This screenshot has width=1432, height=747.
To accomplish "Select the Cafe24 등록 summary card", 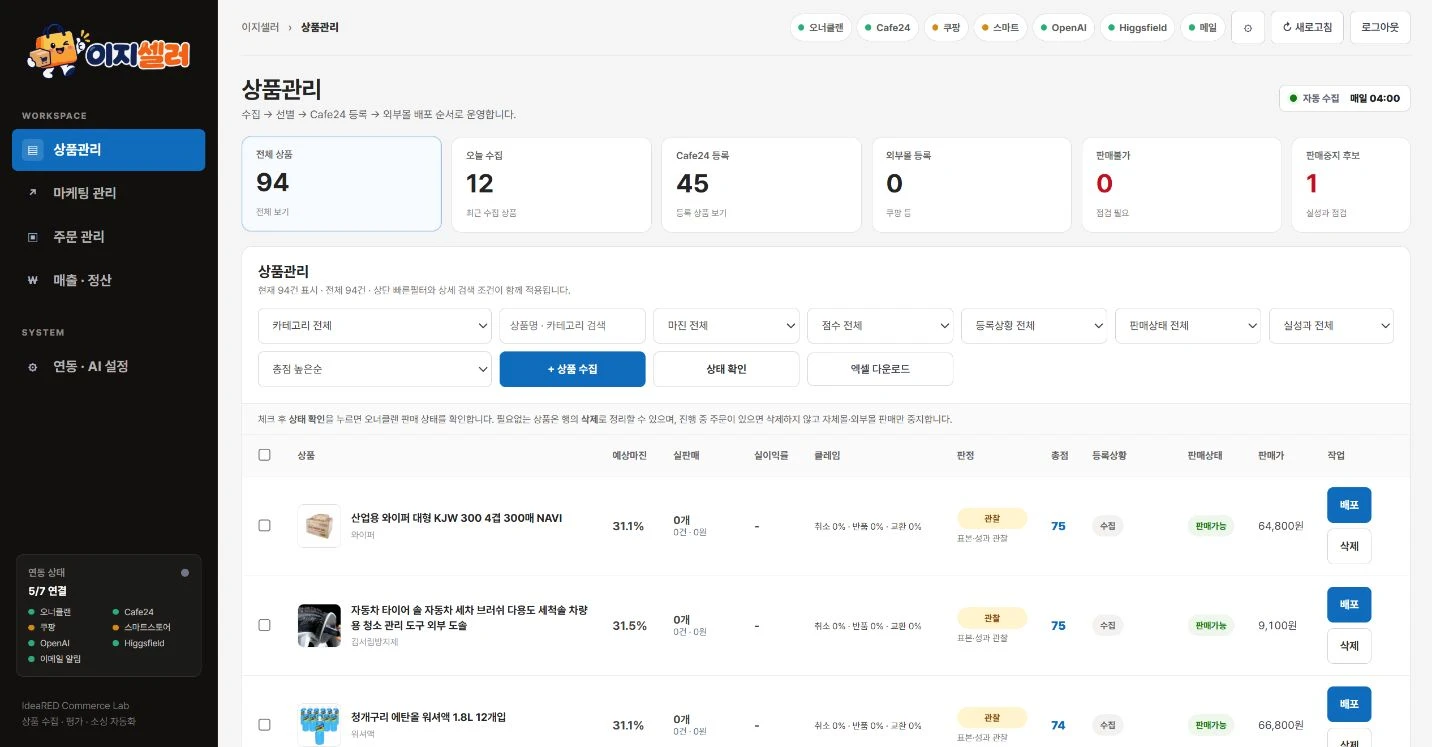I will [761, 184].
